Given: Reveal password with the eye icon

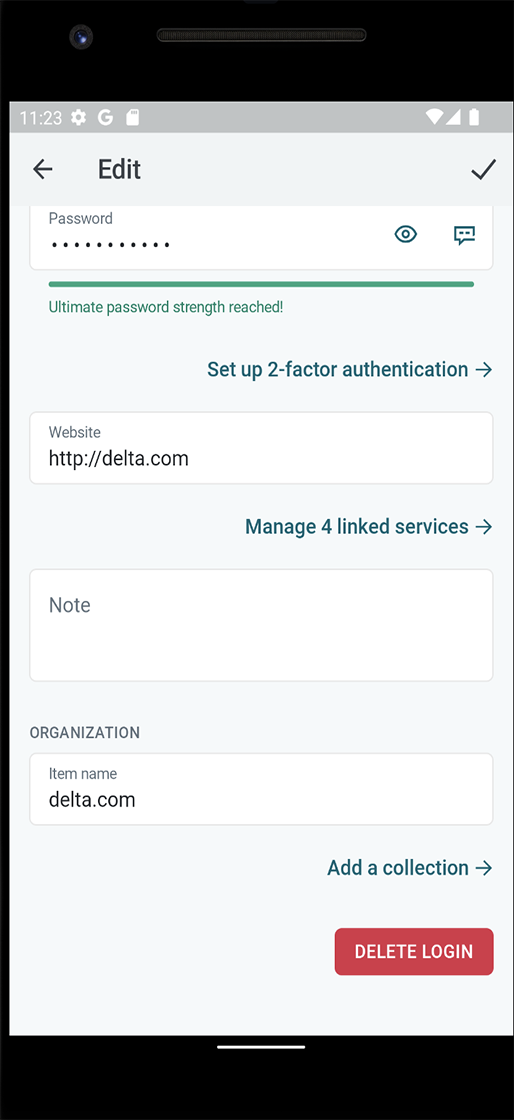Looking at the screenshot, I should tap(405, 234).
